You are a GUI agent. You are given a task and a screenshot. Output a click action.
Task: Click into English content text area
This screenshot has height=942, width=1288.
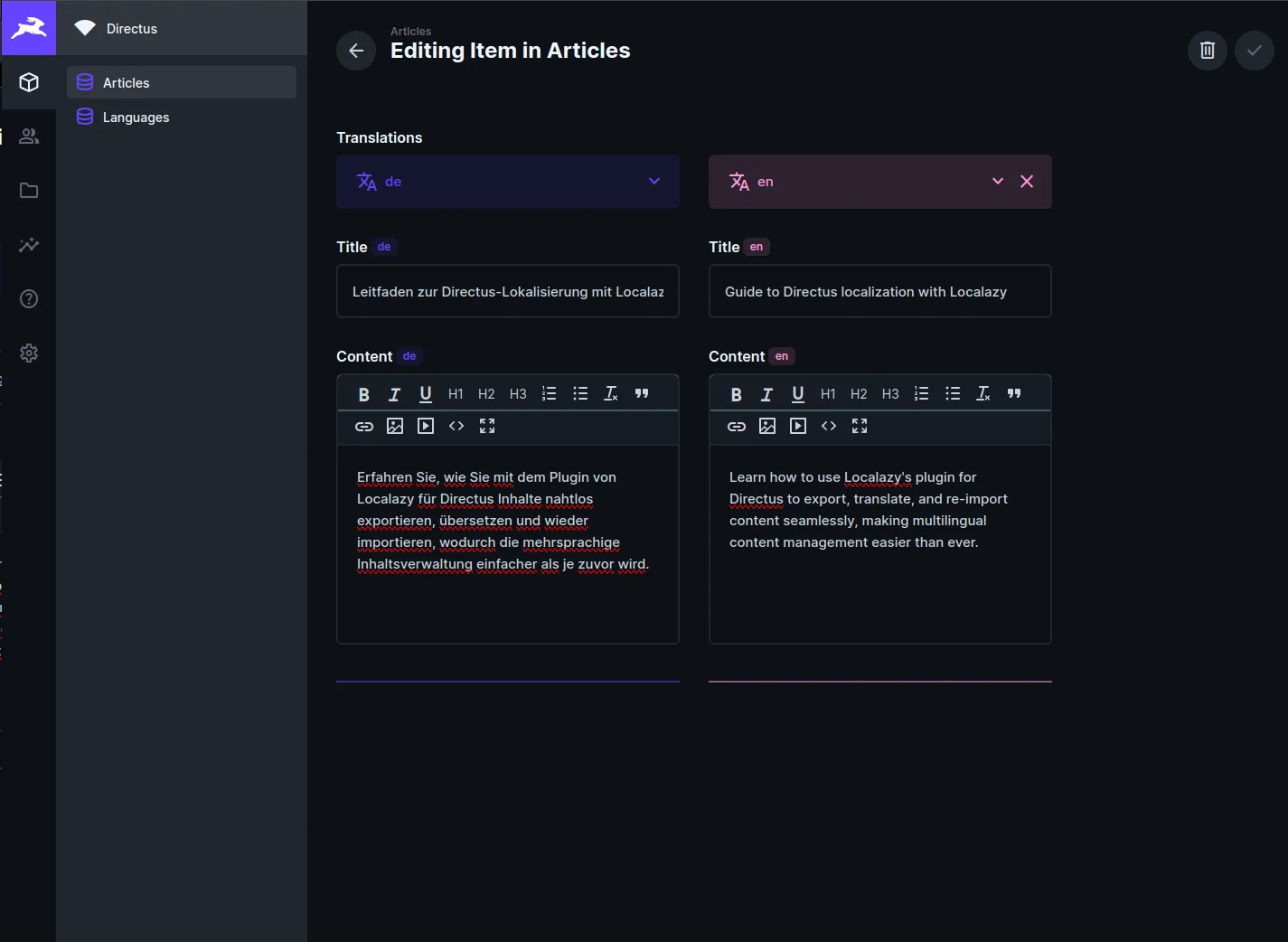pyautogui.click(x=880, y=544)
